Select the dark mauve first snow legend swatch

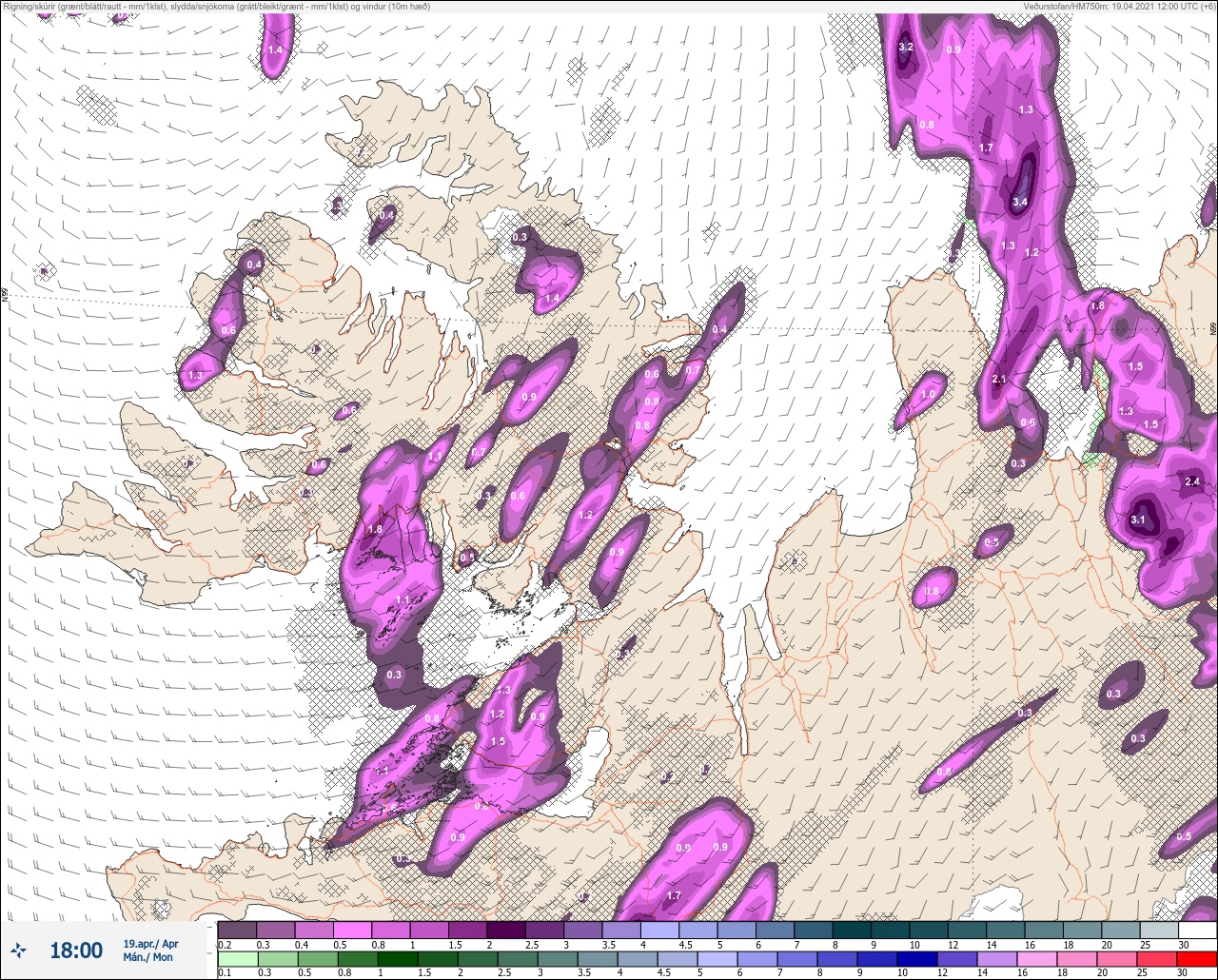(x=237, y=929)
